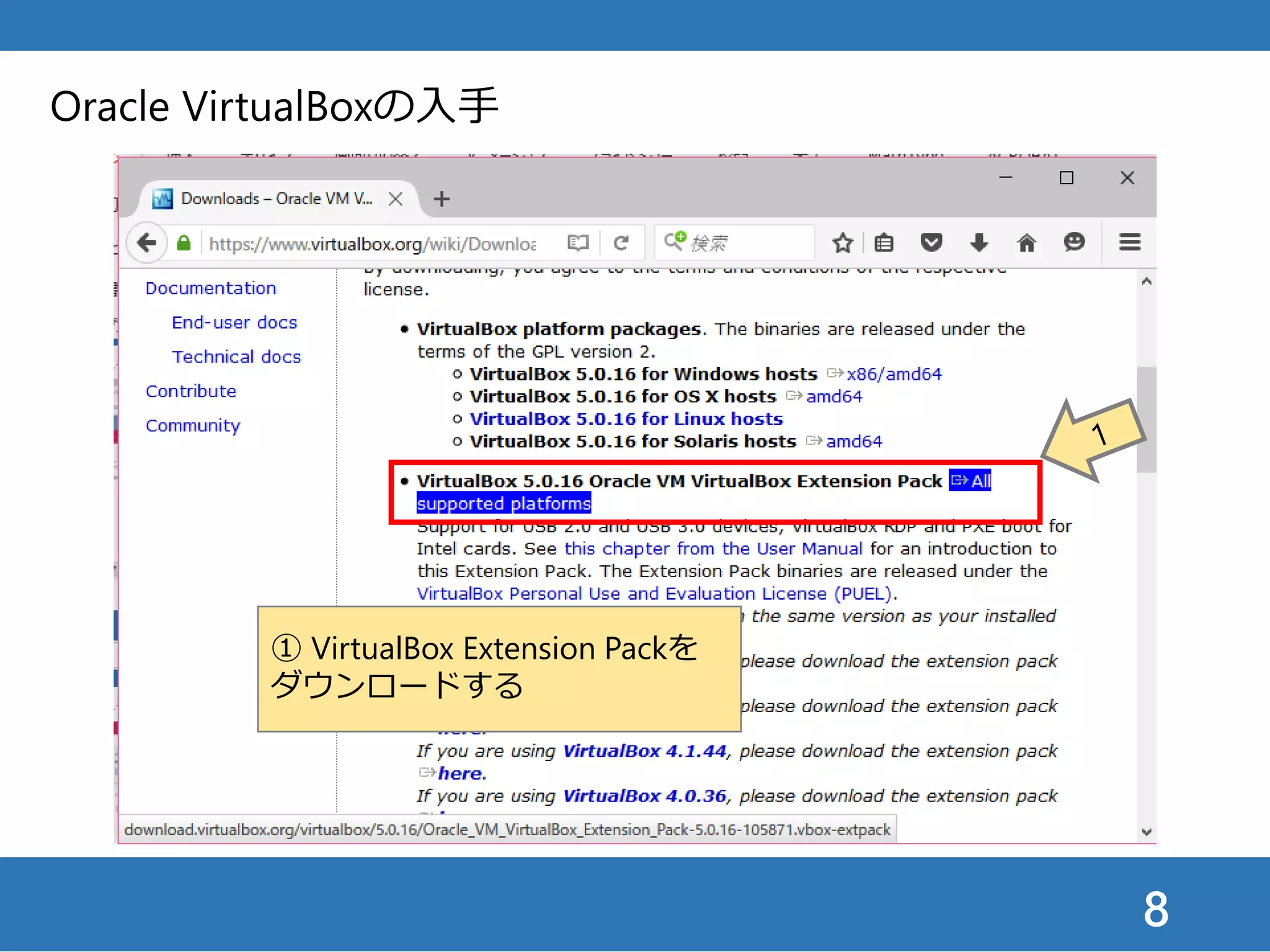Open End-user docs link
The height and width of the screenshot is (952, 1270).
(234, 322)
